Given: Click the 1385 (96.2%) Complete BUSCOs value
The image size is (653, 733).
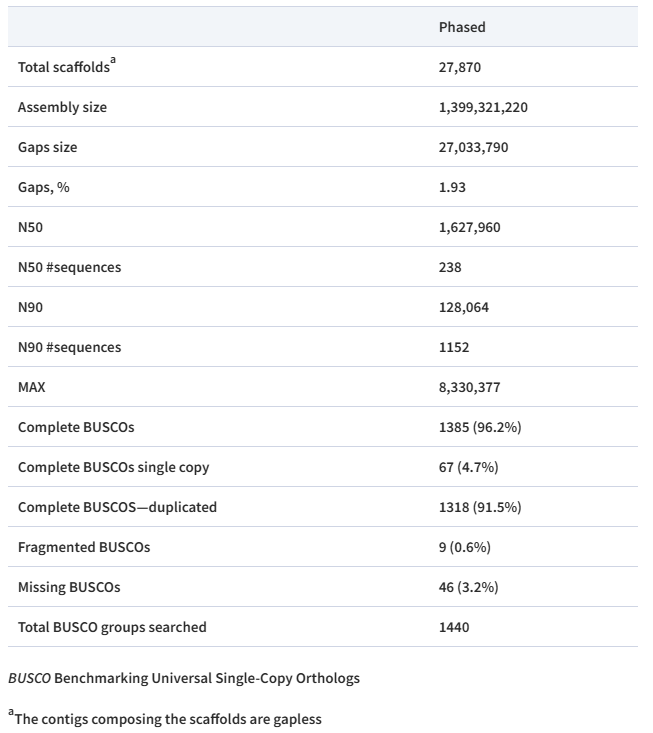Looking at the screenshot, I should (480, 427).
